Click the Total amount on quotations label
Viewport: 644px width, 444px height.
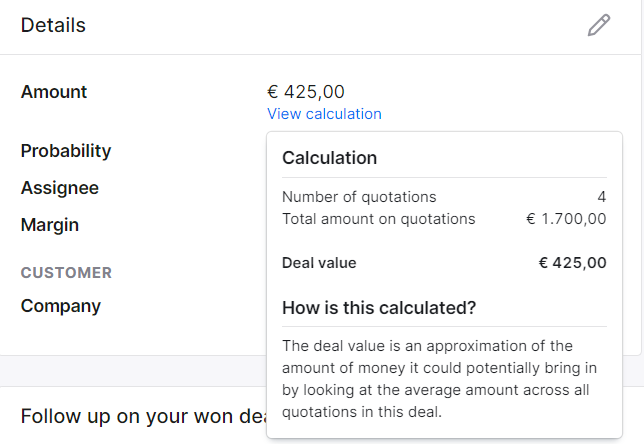(378, 219)
